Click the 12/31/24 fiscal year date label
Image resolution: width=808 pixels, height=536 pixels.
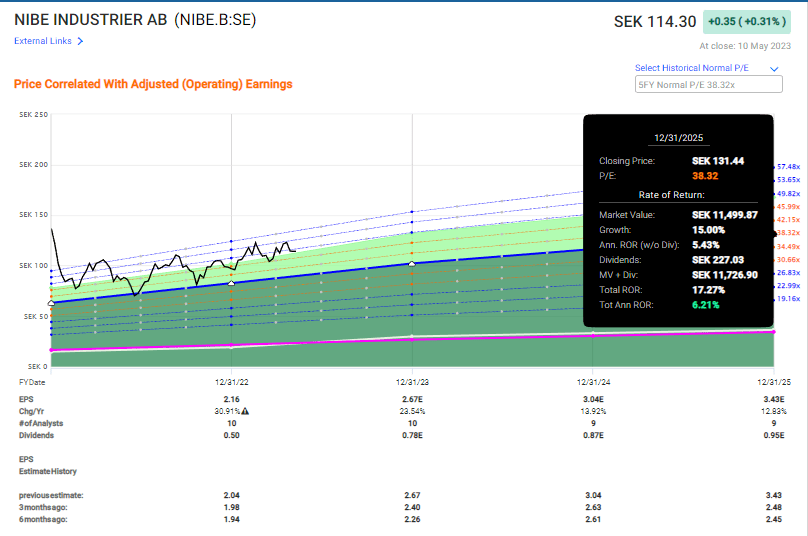(x=593, y=382)
